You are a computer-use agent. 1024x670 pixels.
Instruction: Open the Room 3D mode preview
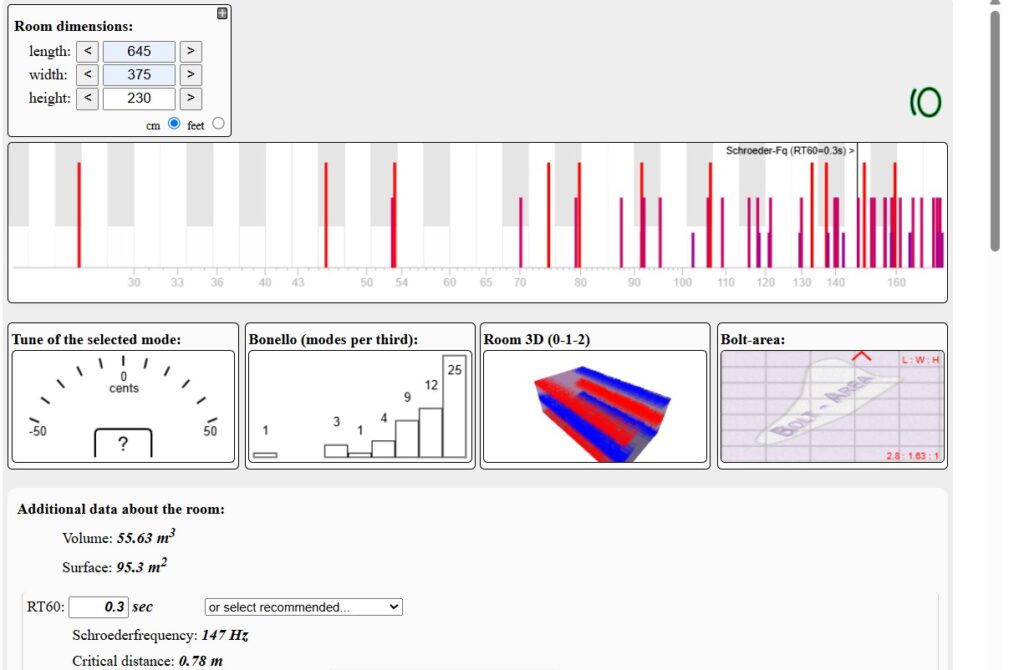(595, 406)
